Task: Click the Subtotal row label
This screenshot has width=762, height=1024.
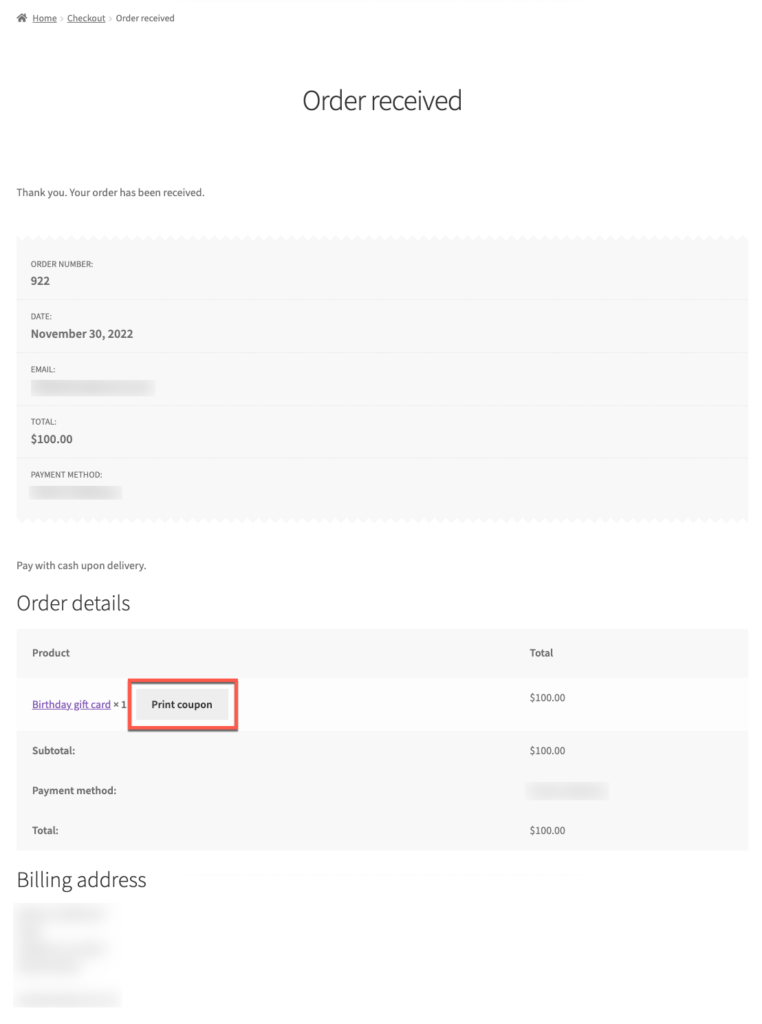Action: click(54, 750)
